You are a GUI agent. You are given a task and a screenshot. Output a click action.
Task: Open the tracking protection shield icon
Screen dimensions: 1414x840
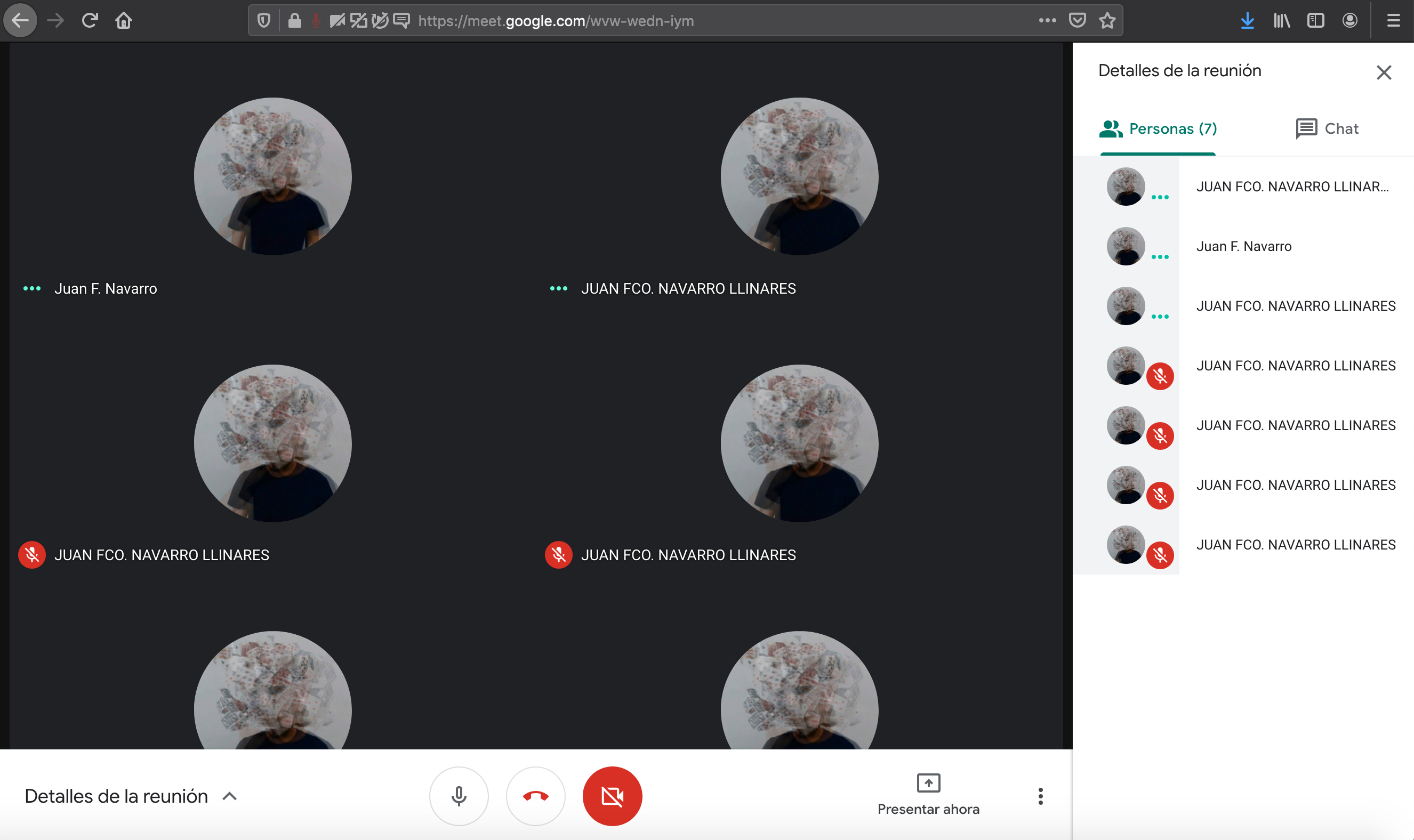click(x=264, y=21)
